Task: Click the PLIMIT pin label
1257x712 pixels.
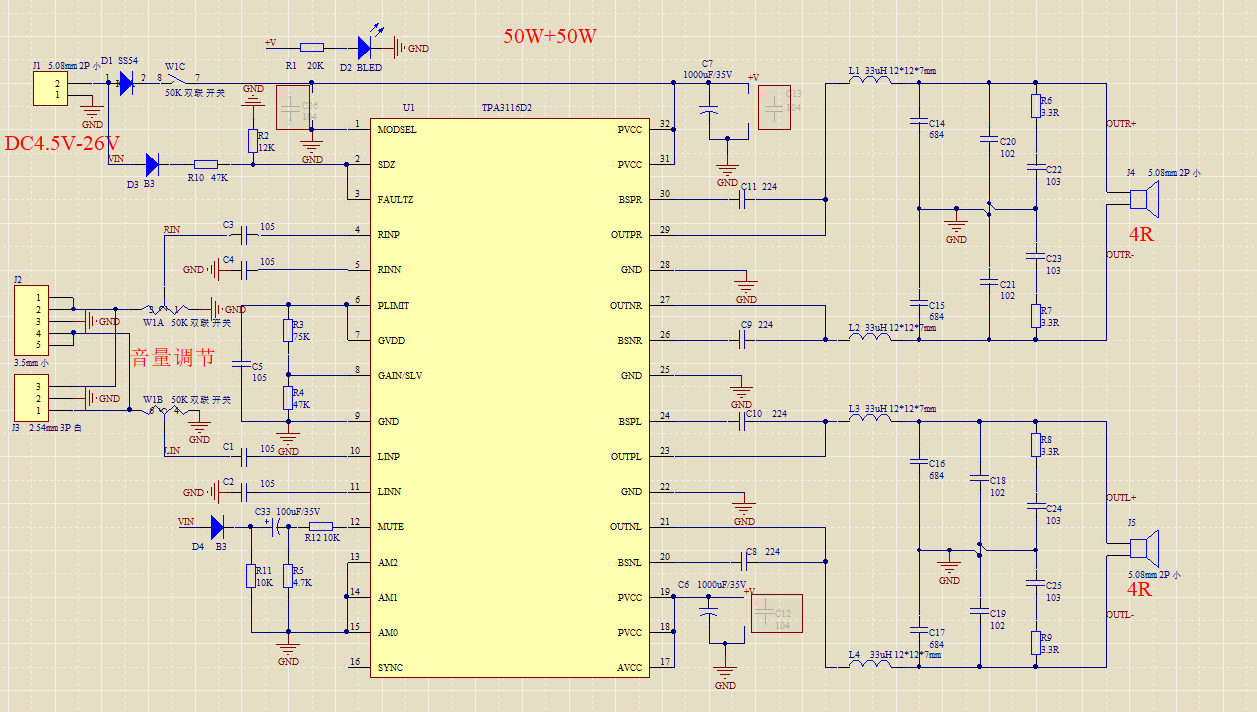Action: 393,305
